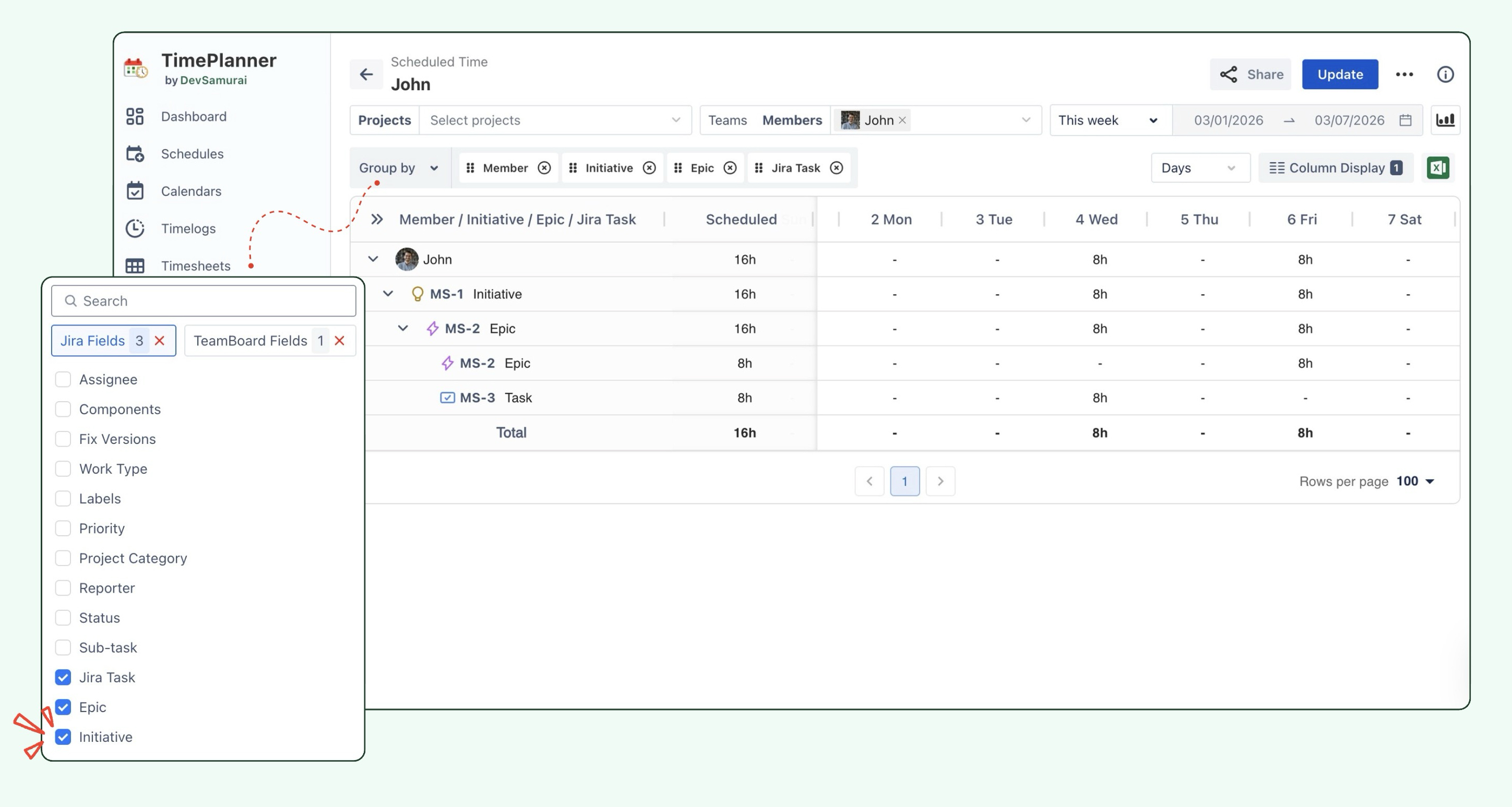Expand columns with double chevron icon
This screenshot has height=807, width=1512.
377,219
